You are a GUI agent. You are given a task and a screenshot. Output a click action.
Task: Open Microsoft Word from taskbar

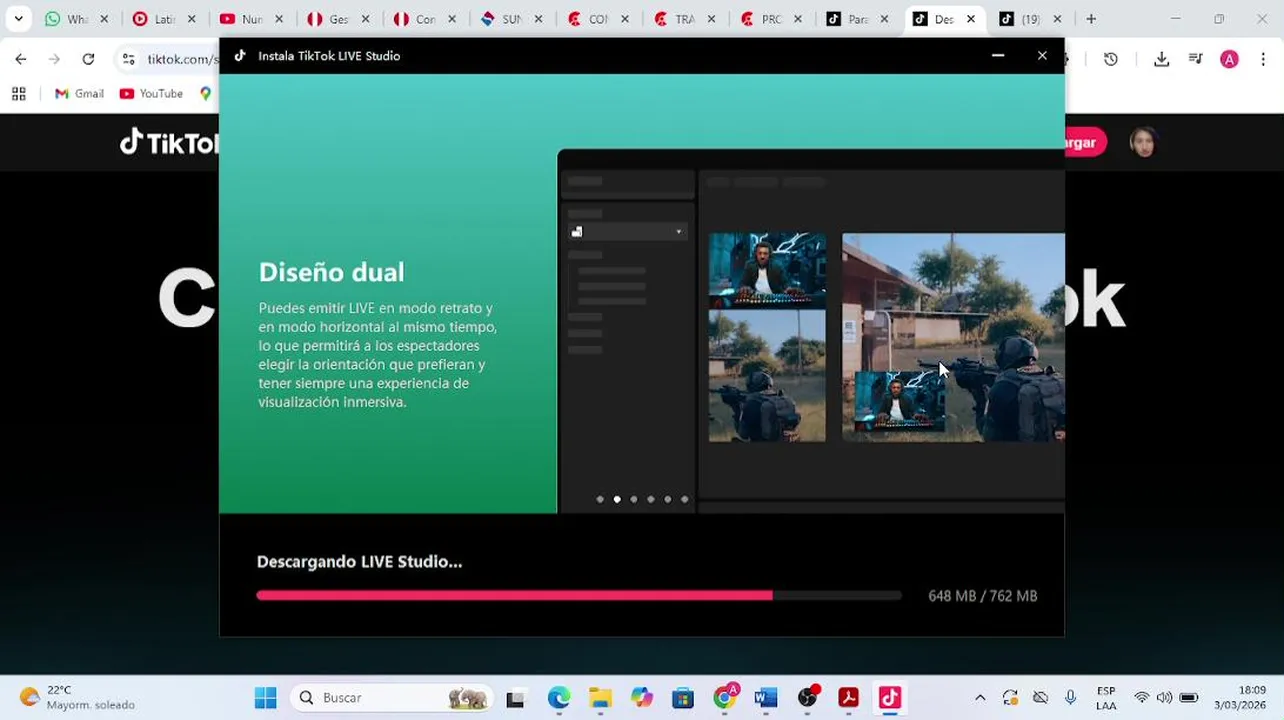766,698
